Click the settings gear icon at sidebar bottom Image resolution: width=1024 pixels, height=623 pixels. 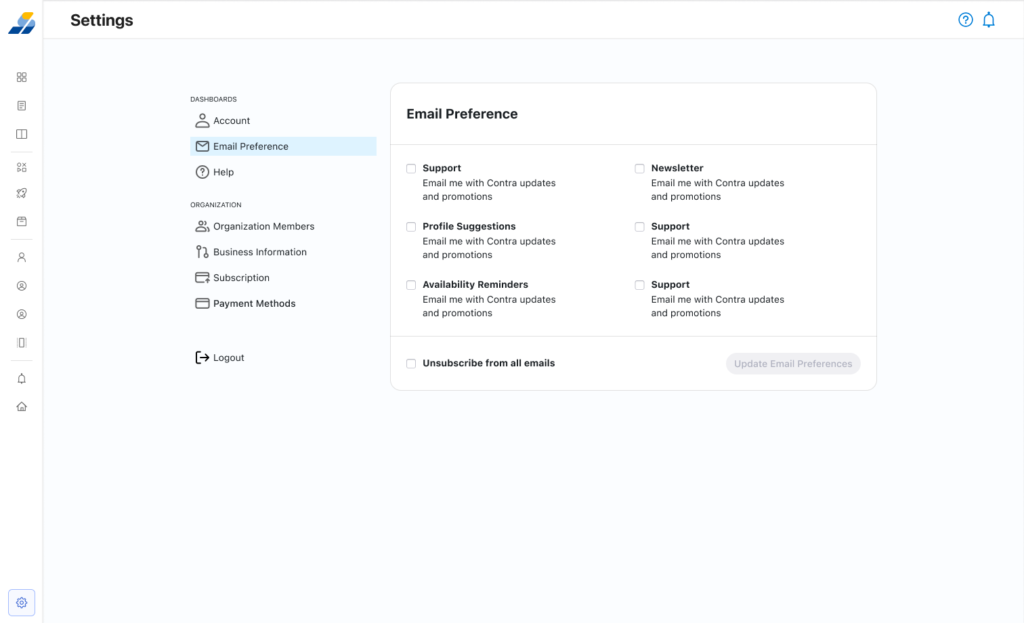tap(22, 603)
